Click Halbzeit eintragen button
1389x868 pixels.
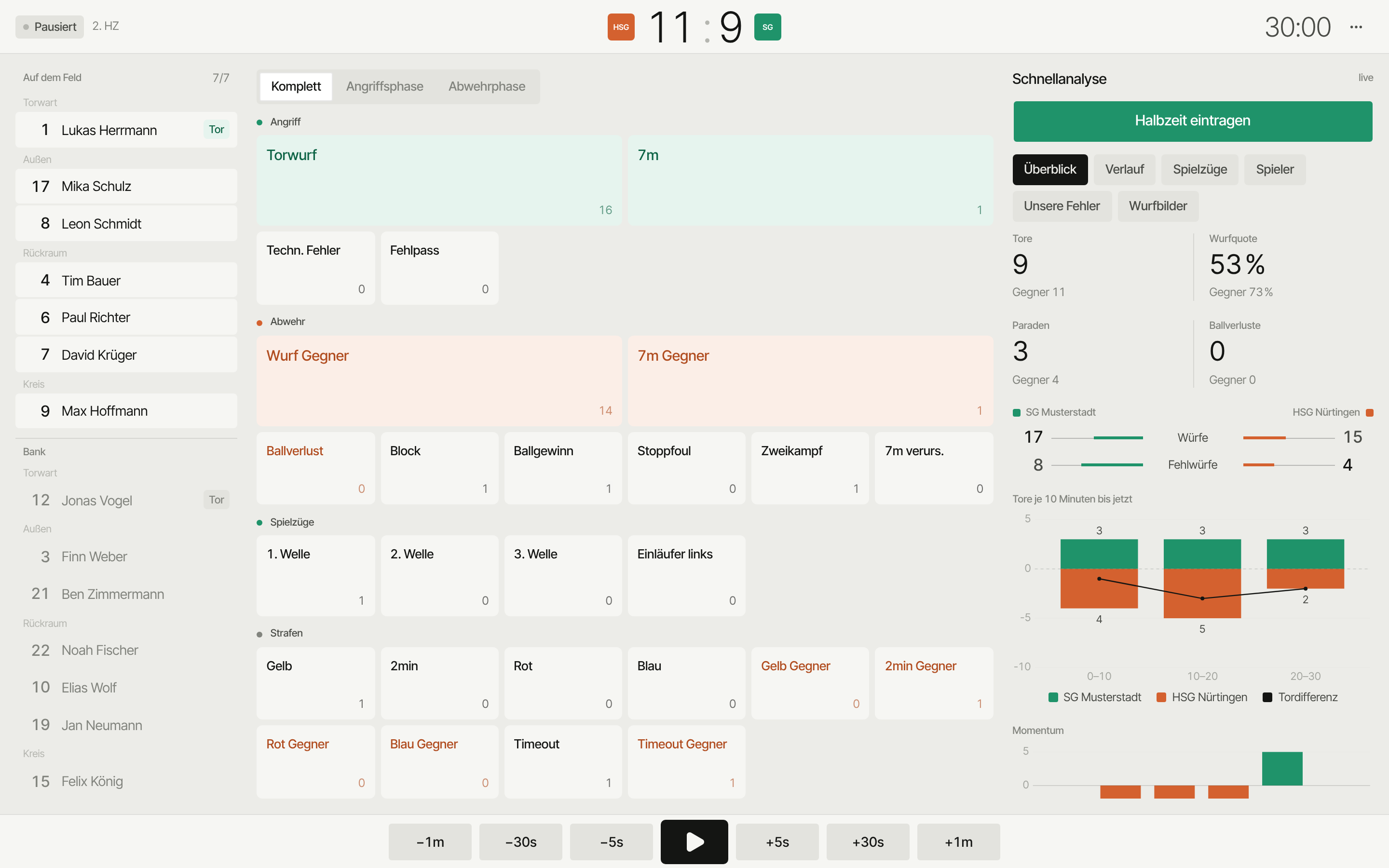tap(1193, 121)
